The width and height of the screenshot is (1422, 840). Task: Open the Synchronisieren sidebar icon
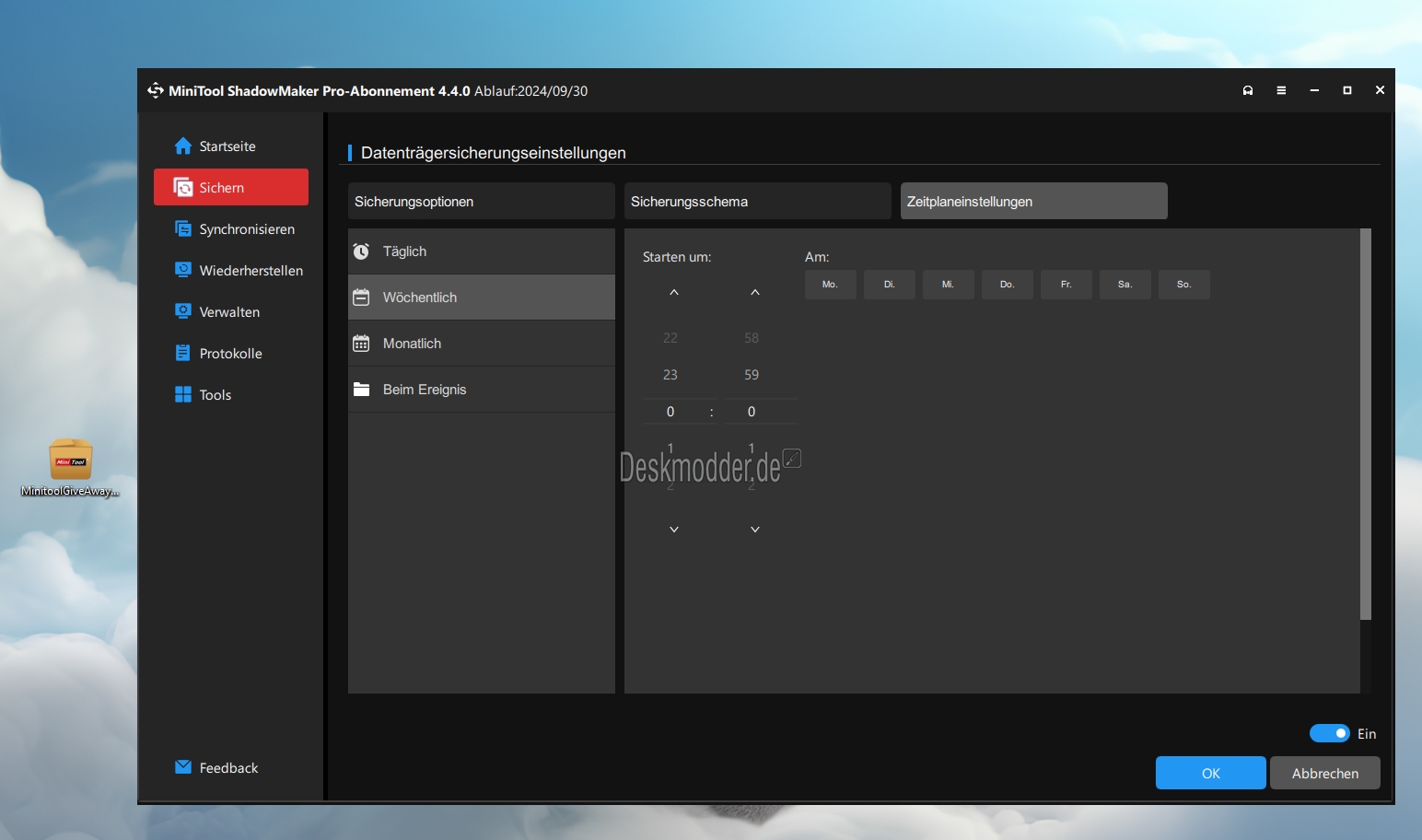coord(183,228)
